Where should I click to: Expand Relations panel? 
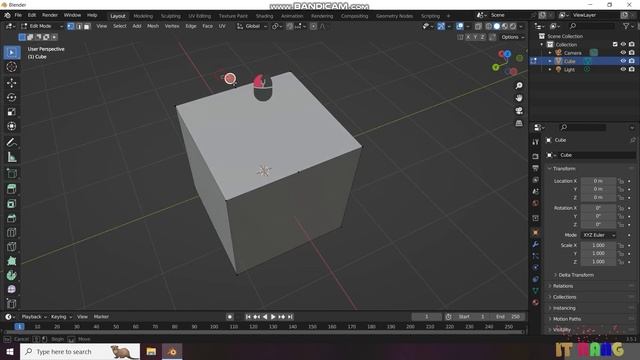pos(563,286)
